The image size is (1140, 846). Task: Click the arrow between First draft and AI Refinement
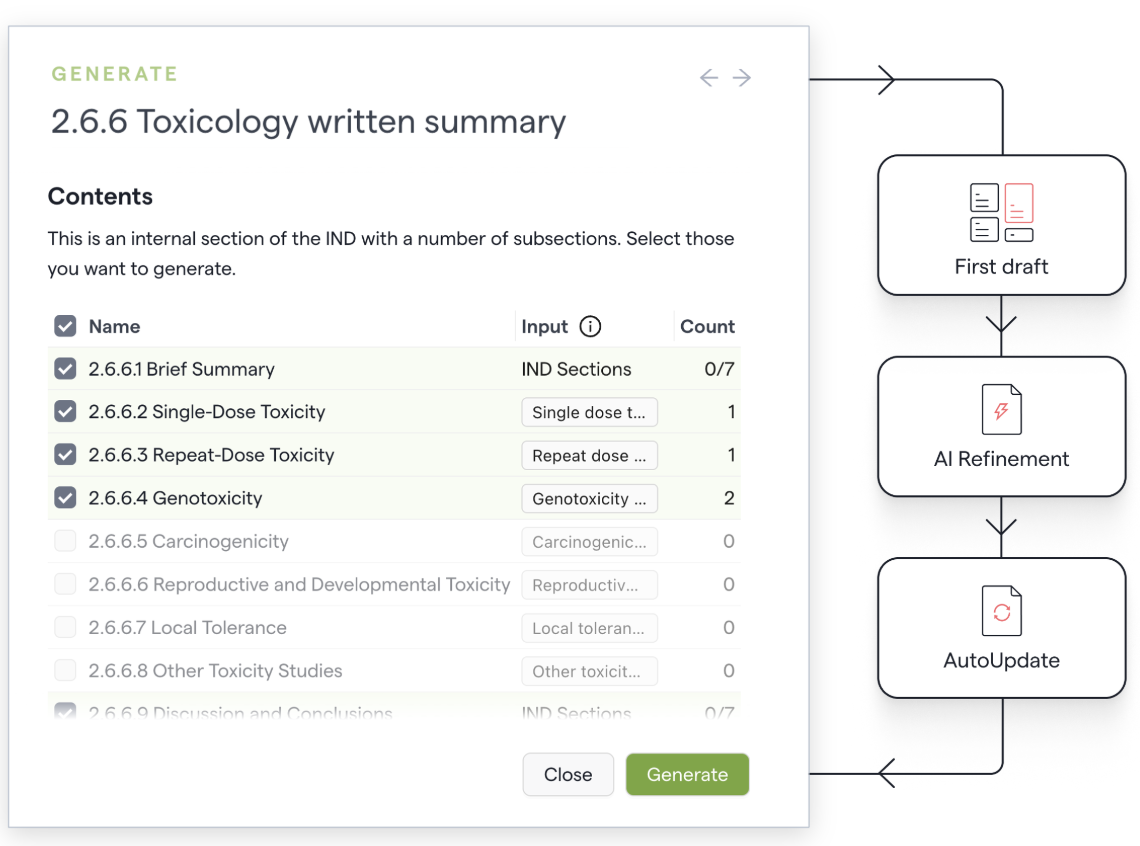pos(1001,325)
